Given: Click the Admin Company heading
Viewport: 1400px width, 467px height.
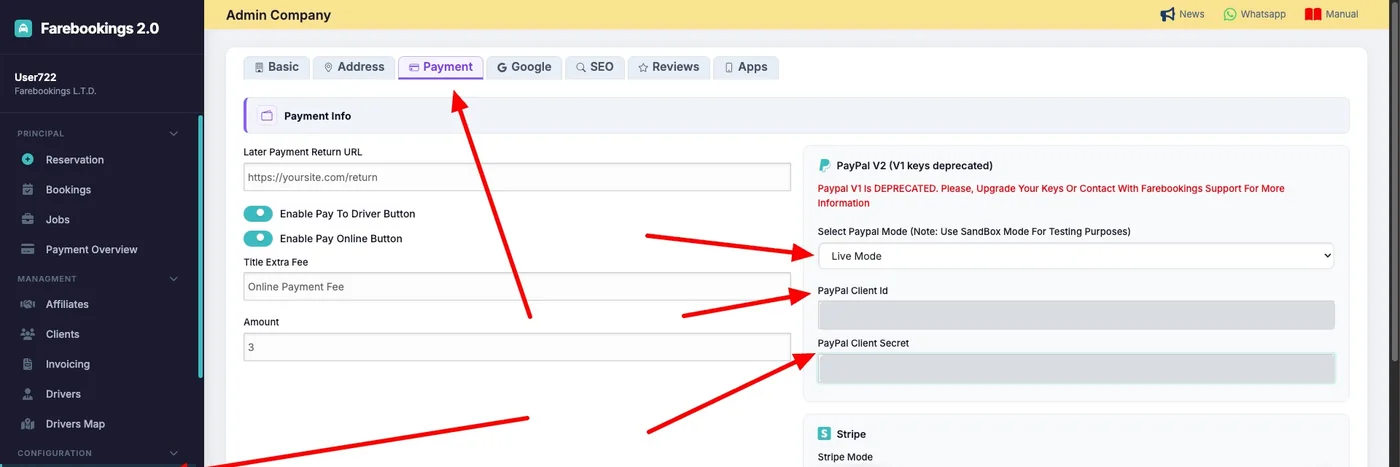Looking at the screenshot, I should click(x=278, y=15).
